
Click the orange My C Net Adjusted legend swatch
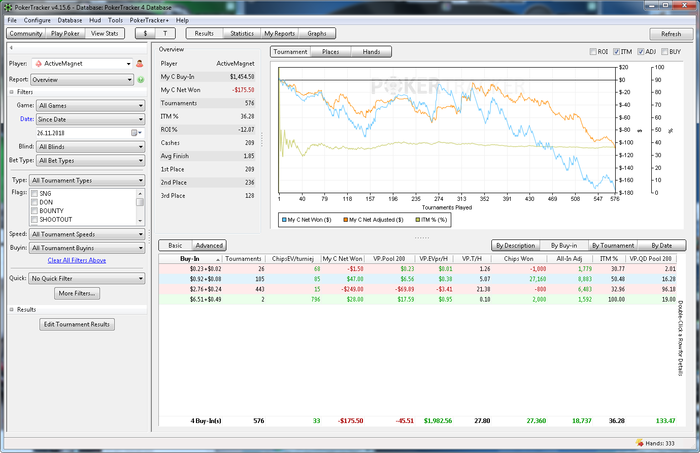pyautogui.click(x=346, y=220)
